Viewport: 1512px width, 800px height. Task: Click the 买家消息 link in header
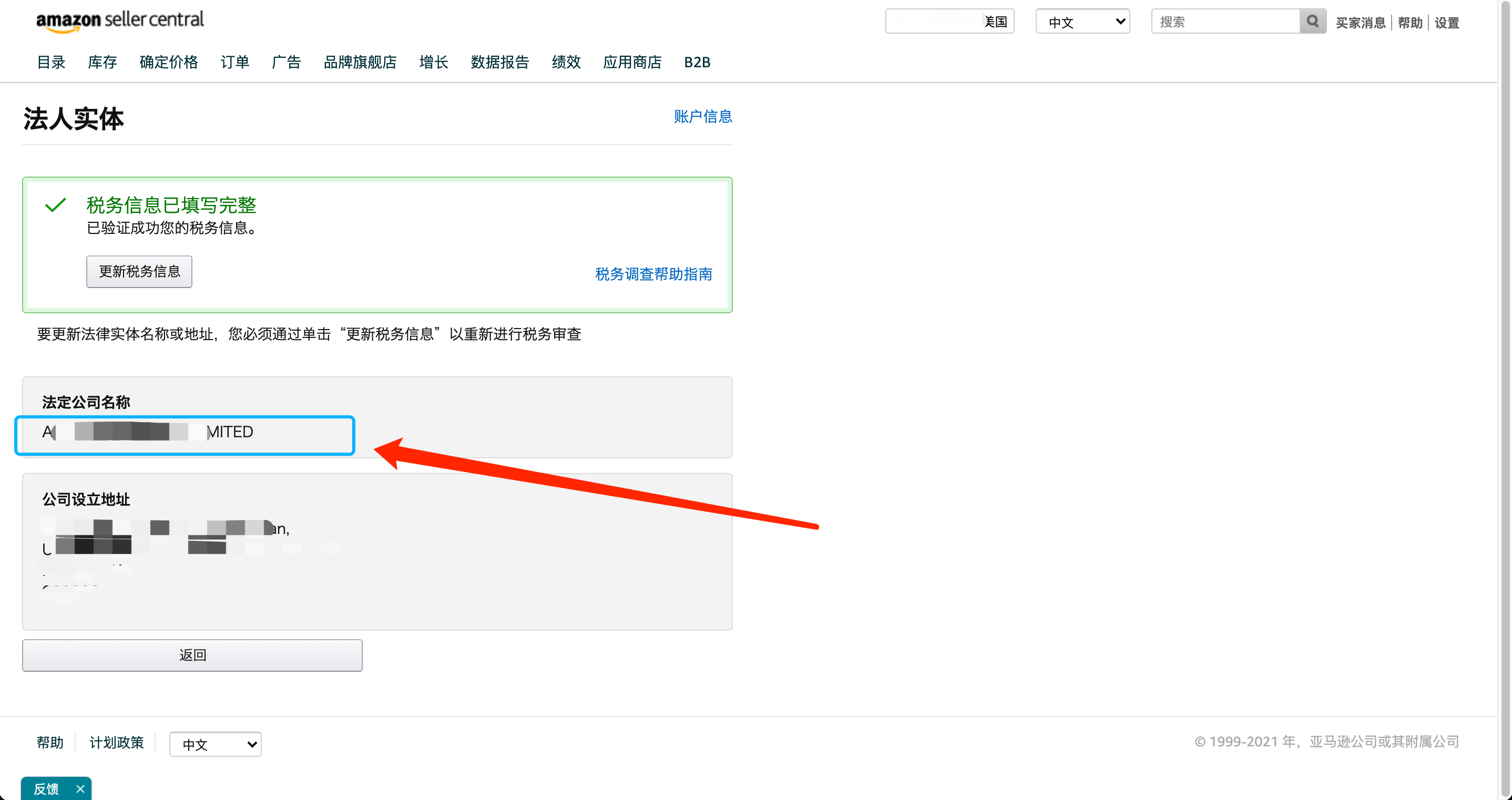(1360, 23)
